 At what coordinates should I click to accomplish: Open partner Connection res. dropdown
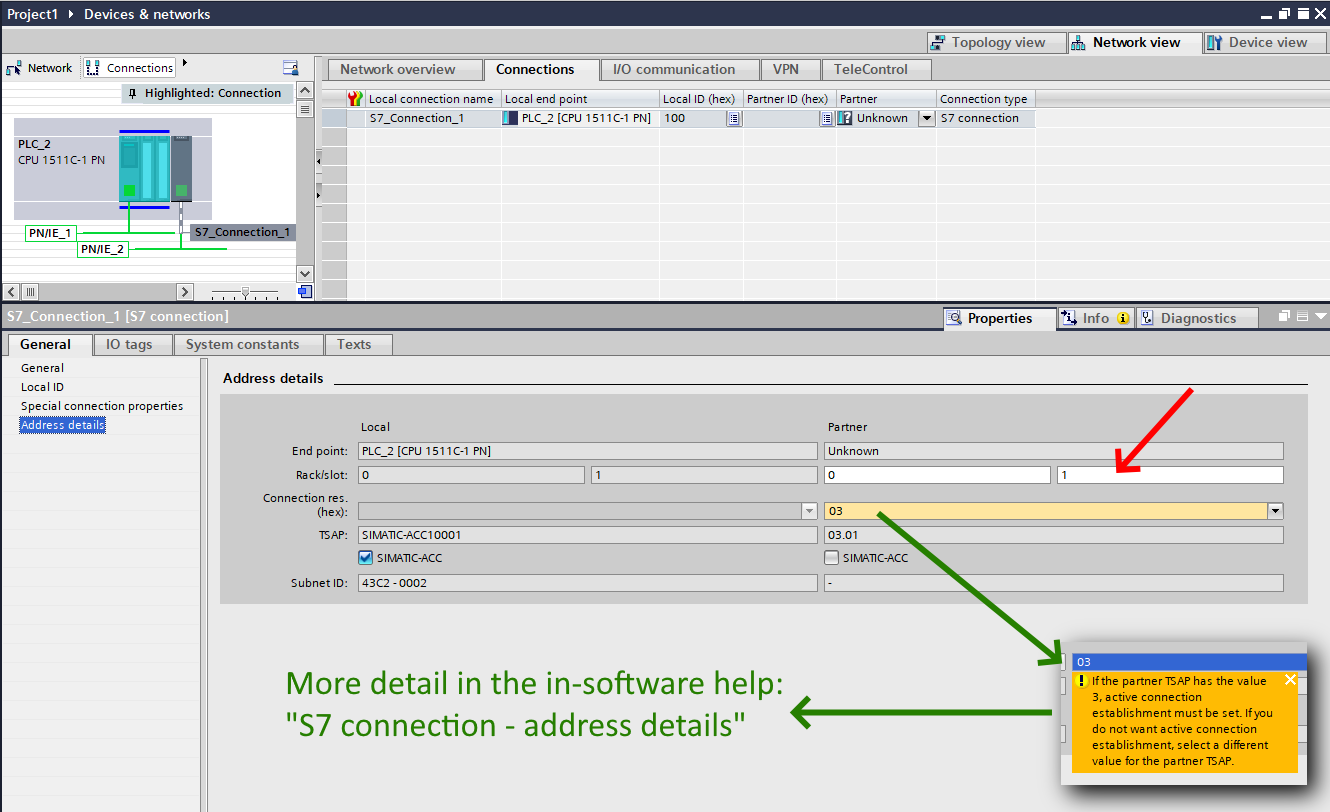coord(1275,511)
